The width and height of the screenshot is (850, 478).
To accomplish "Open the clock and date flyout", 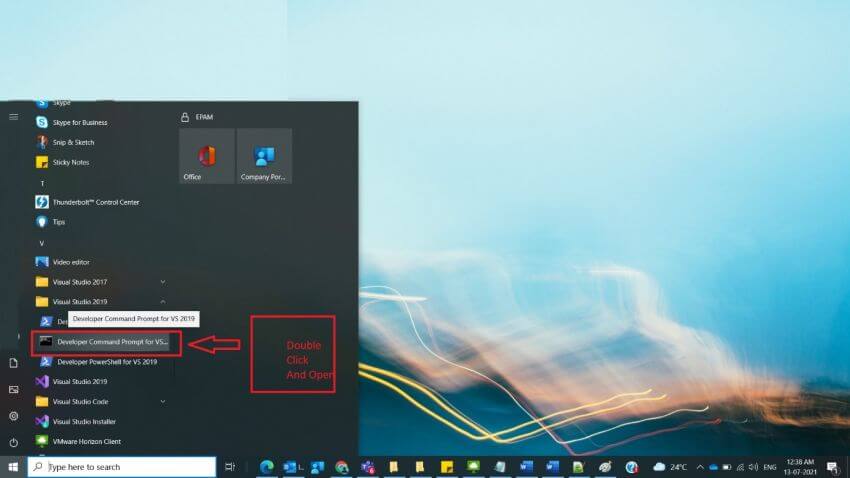I will coord(800,467).
